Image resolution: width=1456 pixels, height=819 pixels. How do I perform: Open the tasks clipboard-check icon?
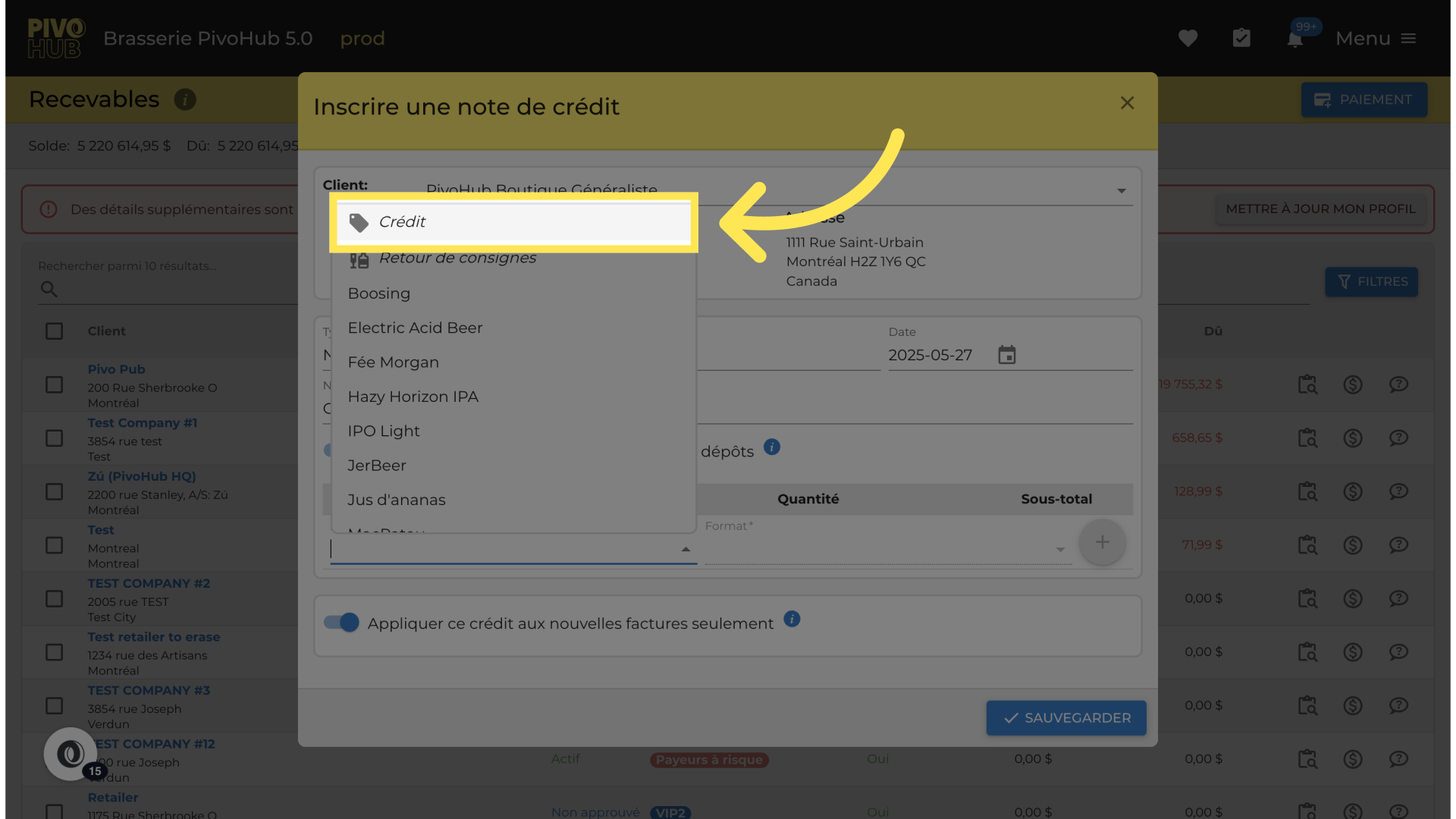(1241, 38)
